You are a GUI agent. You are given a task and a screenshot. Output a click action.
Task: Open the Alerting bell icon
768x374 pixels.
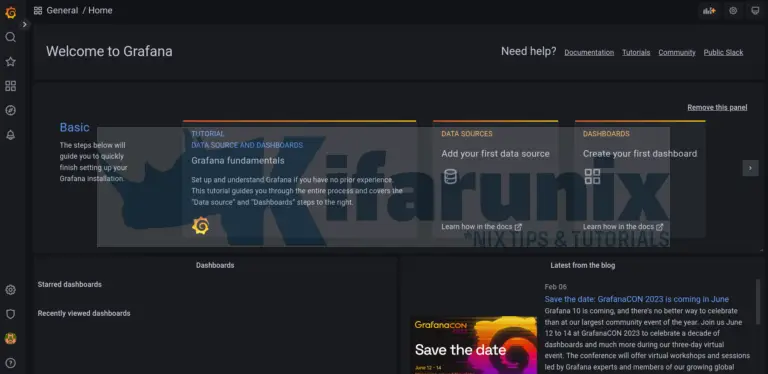pos(10,135)
